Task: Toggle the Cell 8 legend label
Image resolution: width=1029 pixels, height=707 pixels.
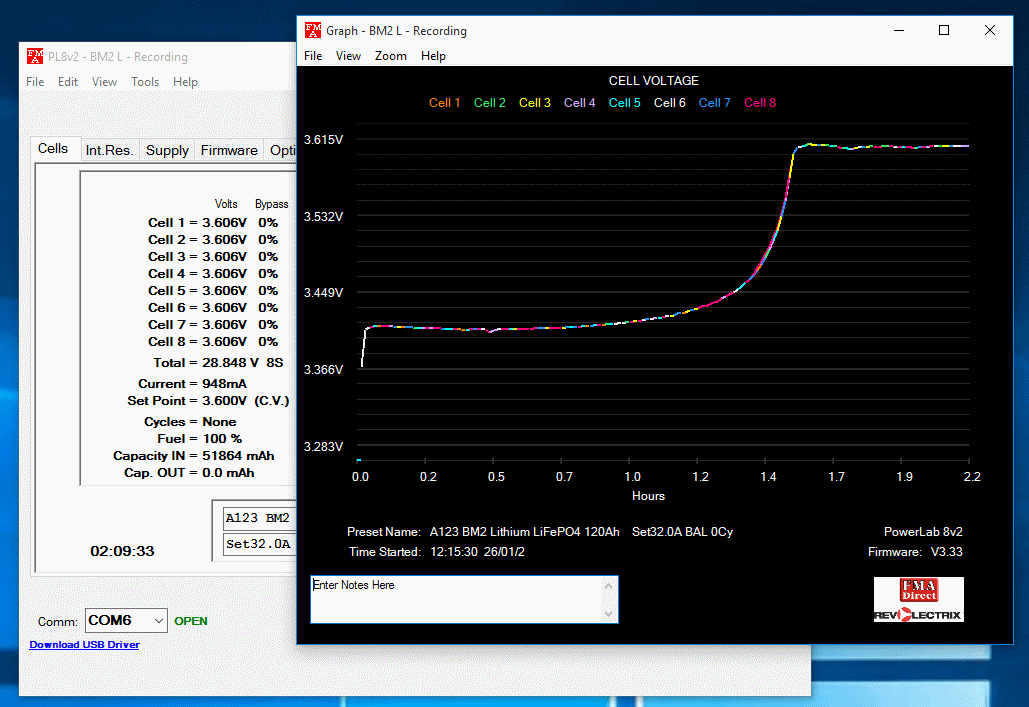Action: [760, 103]
